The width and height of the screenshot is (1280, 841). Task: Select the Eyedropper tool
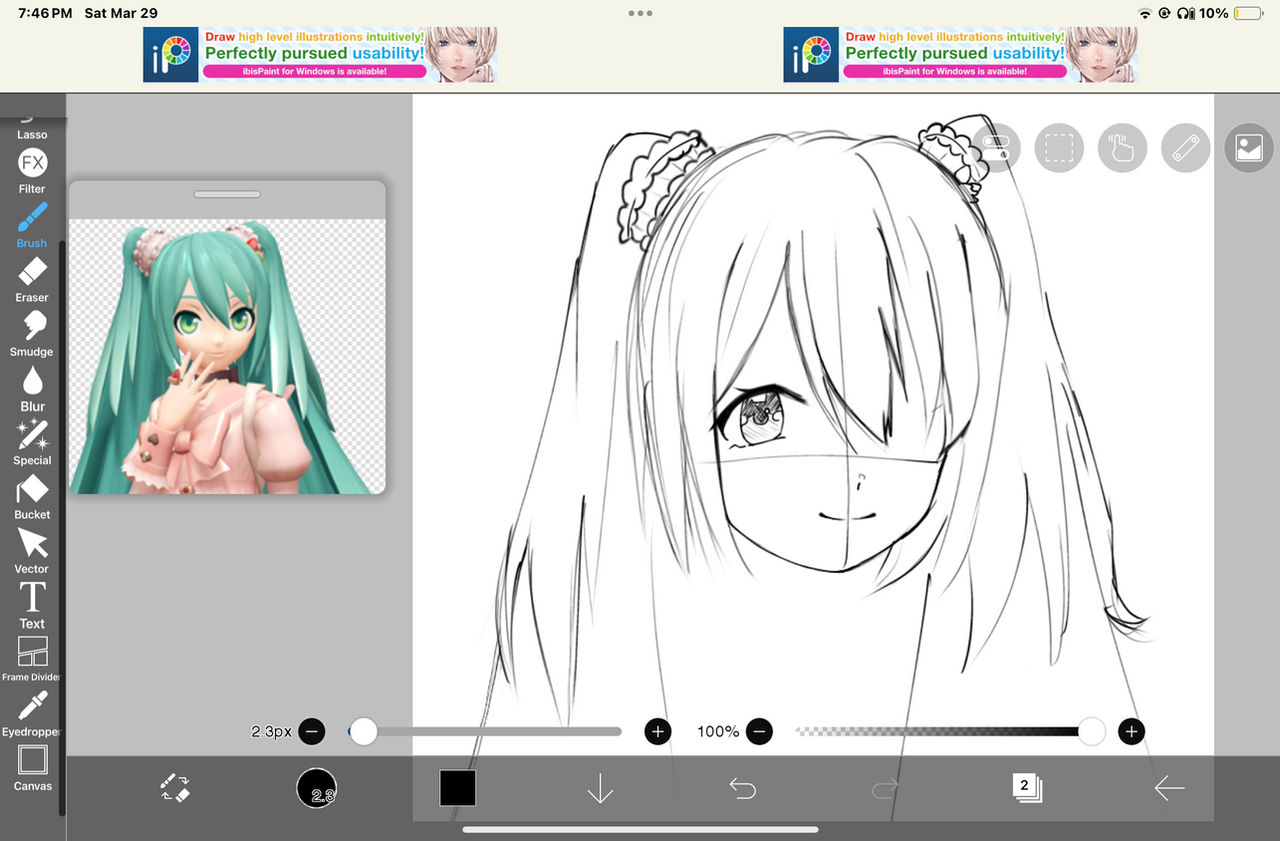(32, 714)
